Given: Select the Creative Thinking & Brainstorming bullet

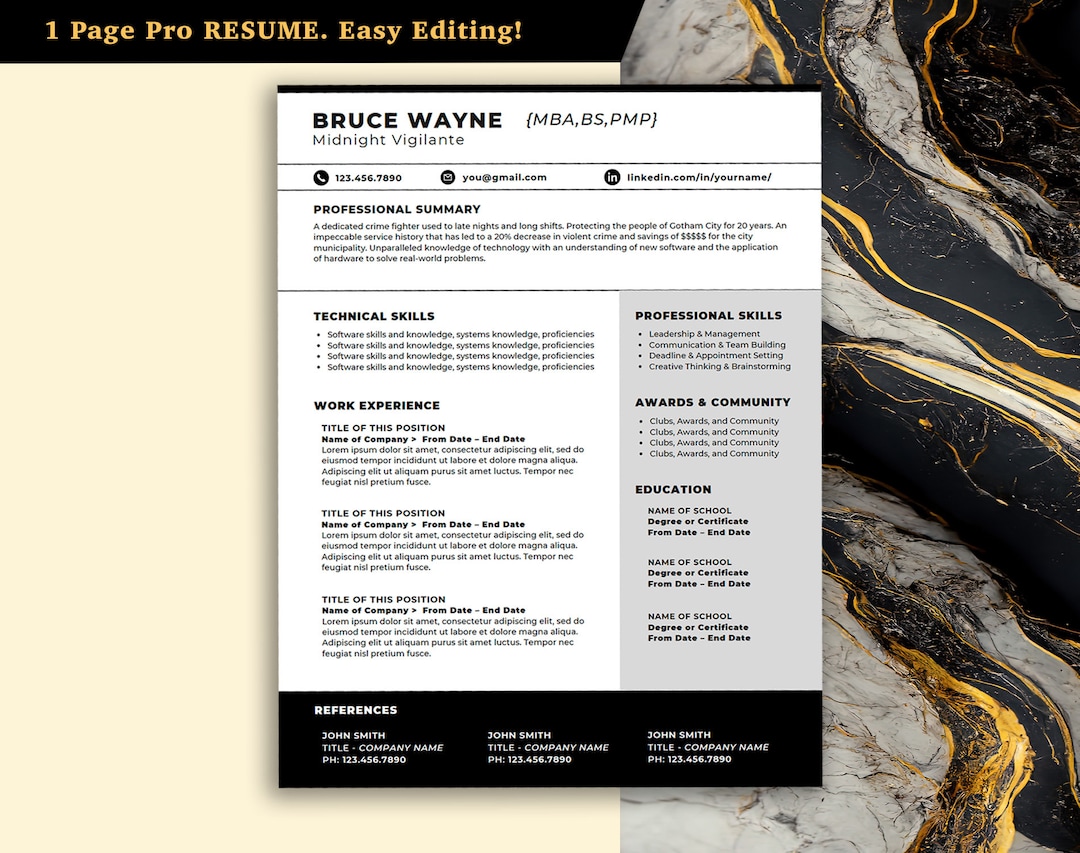Looking at the screenshot, I should click(x=720, y=367).
